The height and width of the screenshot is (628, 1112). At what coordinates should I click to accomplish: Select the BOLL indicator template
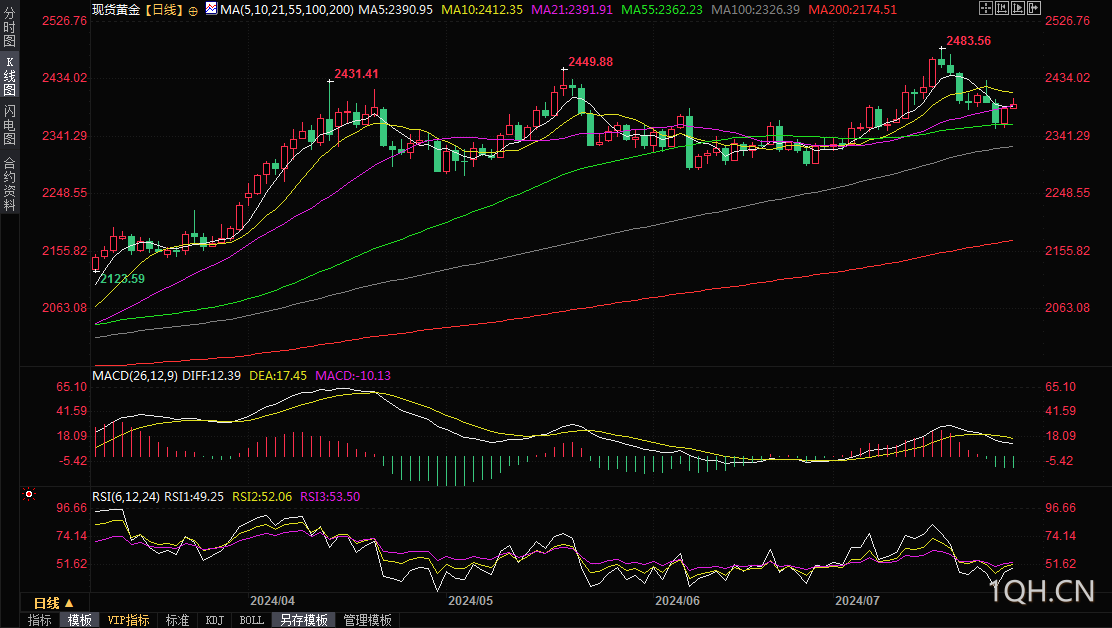tap(252, 620)
